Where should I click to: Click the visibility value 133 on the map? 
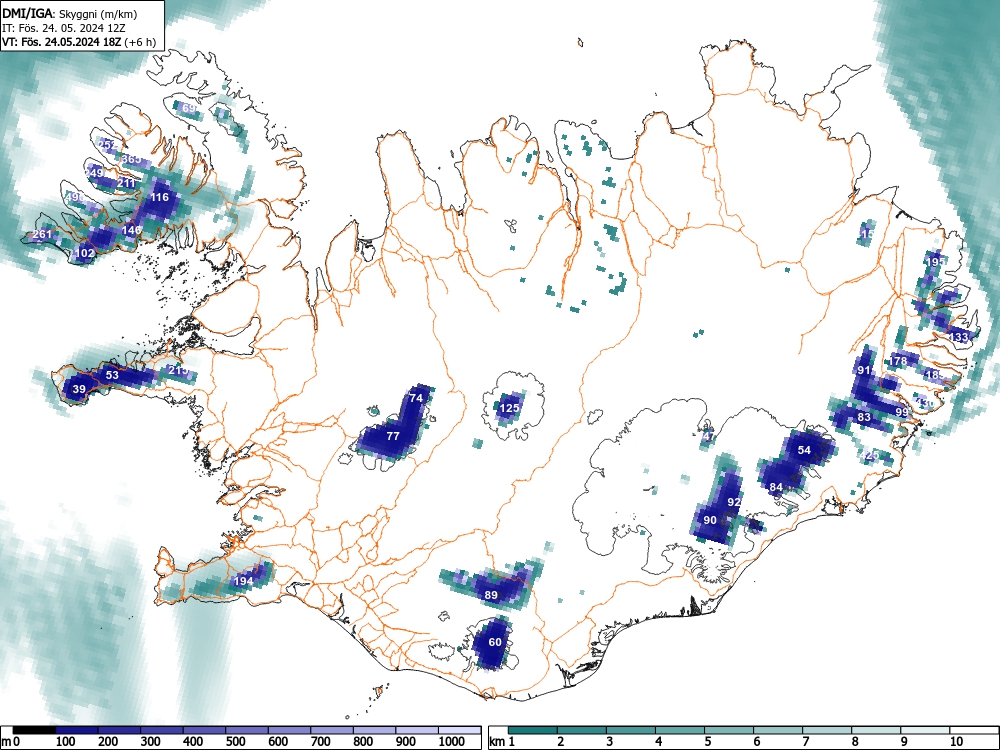coord(959,337)
